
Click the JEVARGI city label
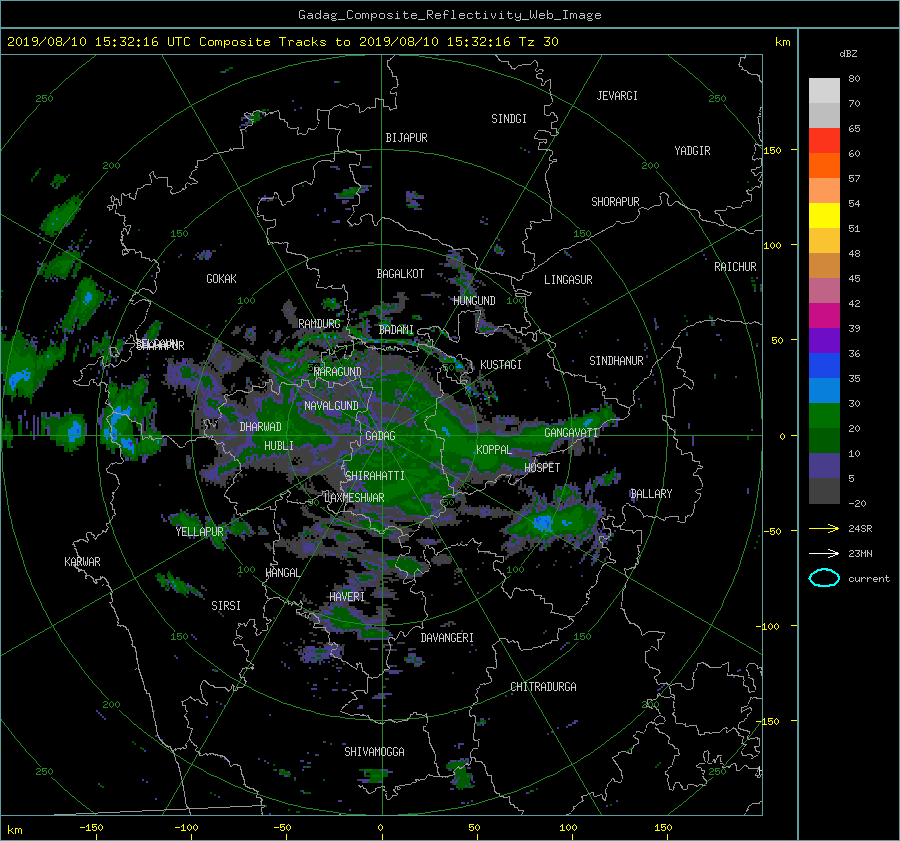617,96
